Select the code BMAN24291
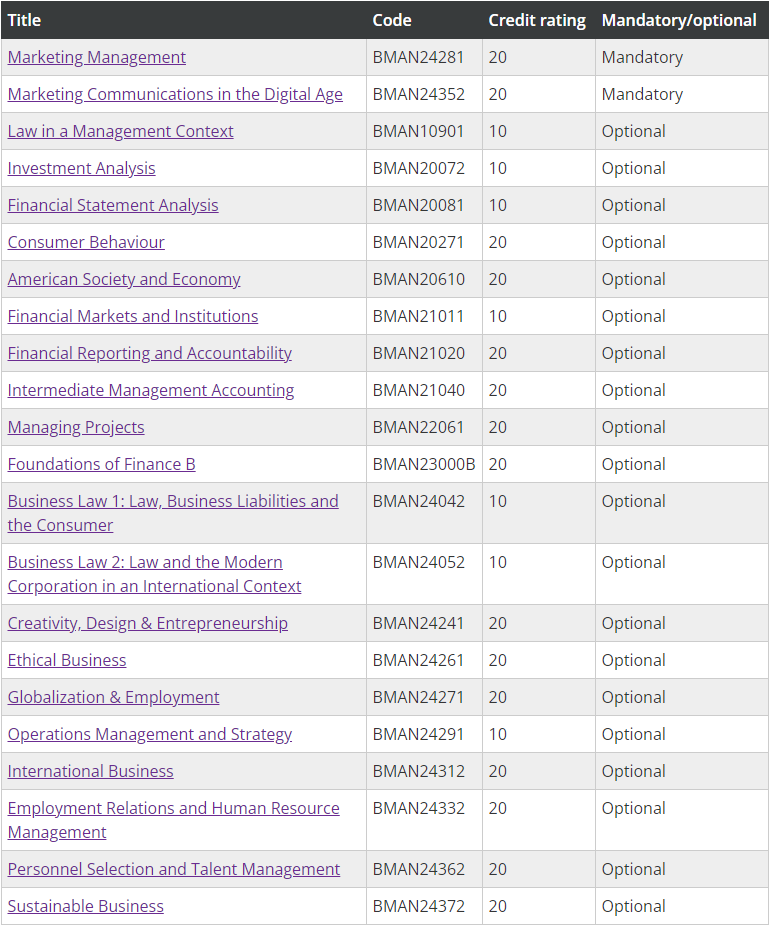The image size is (770, 925). pyautogui.click(x=418, y=734)
